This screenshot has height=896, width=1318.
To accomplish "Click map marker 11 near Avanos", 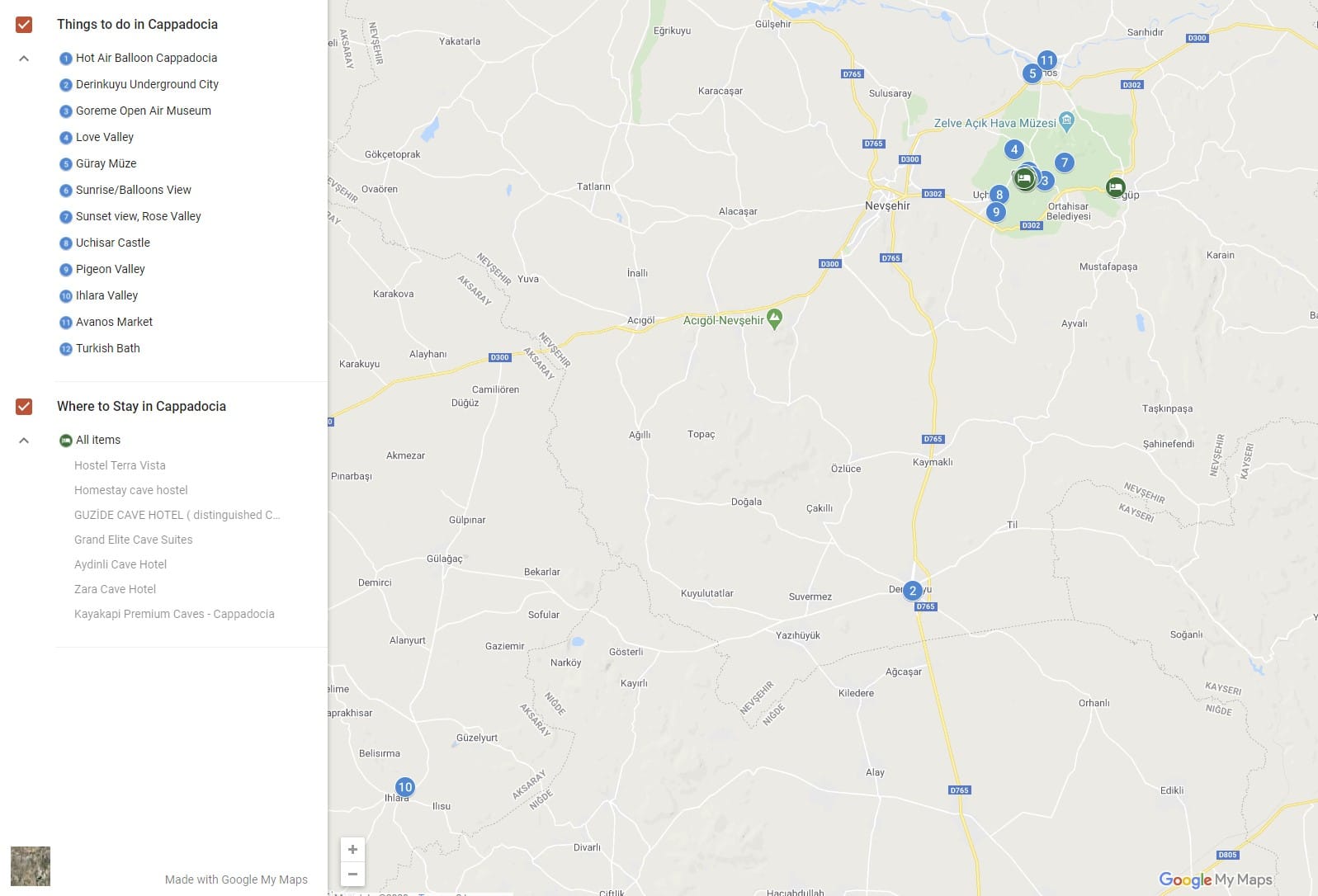I will [1046, 60].
